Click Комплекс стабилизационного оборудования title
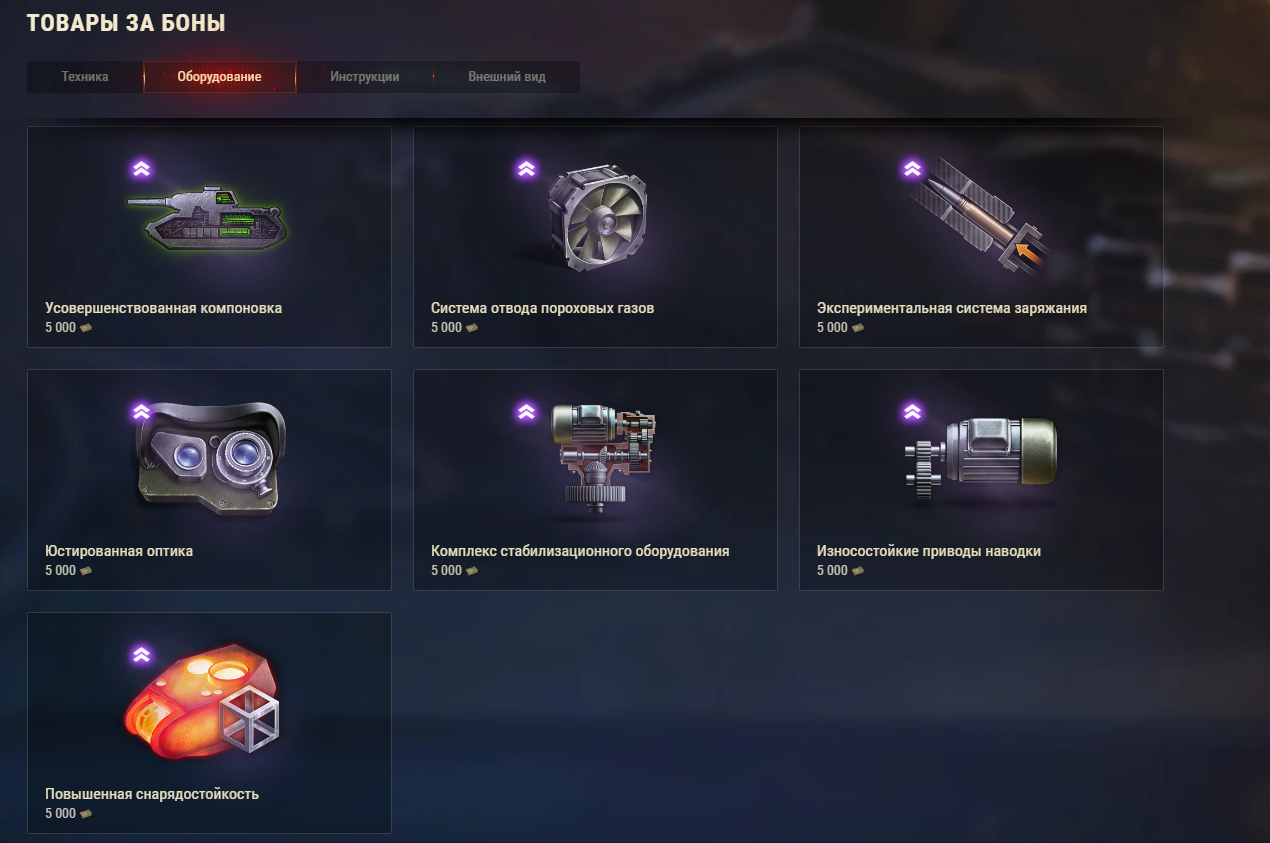The width and height of the screenshot is (1270, 843). click(x=580, y=551)
